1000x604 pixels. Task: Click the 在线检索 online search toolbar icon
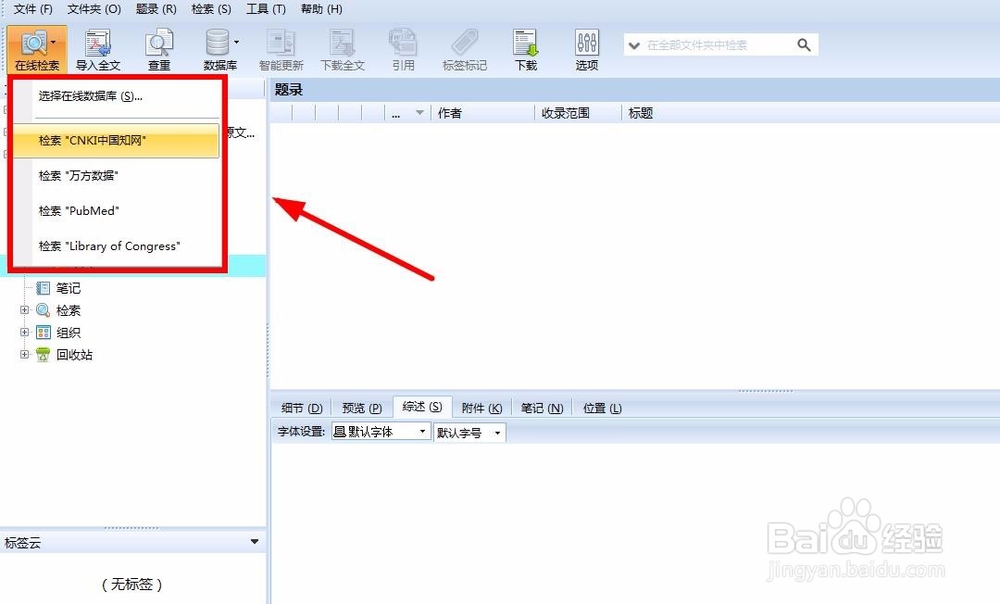(x=32, y=44)
